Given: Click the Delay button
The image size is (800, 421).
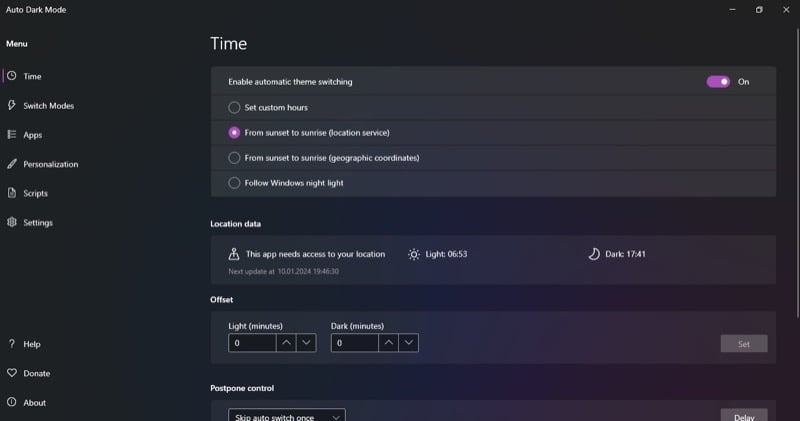Looking at the screenshot, I should click(744, 416).
